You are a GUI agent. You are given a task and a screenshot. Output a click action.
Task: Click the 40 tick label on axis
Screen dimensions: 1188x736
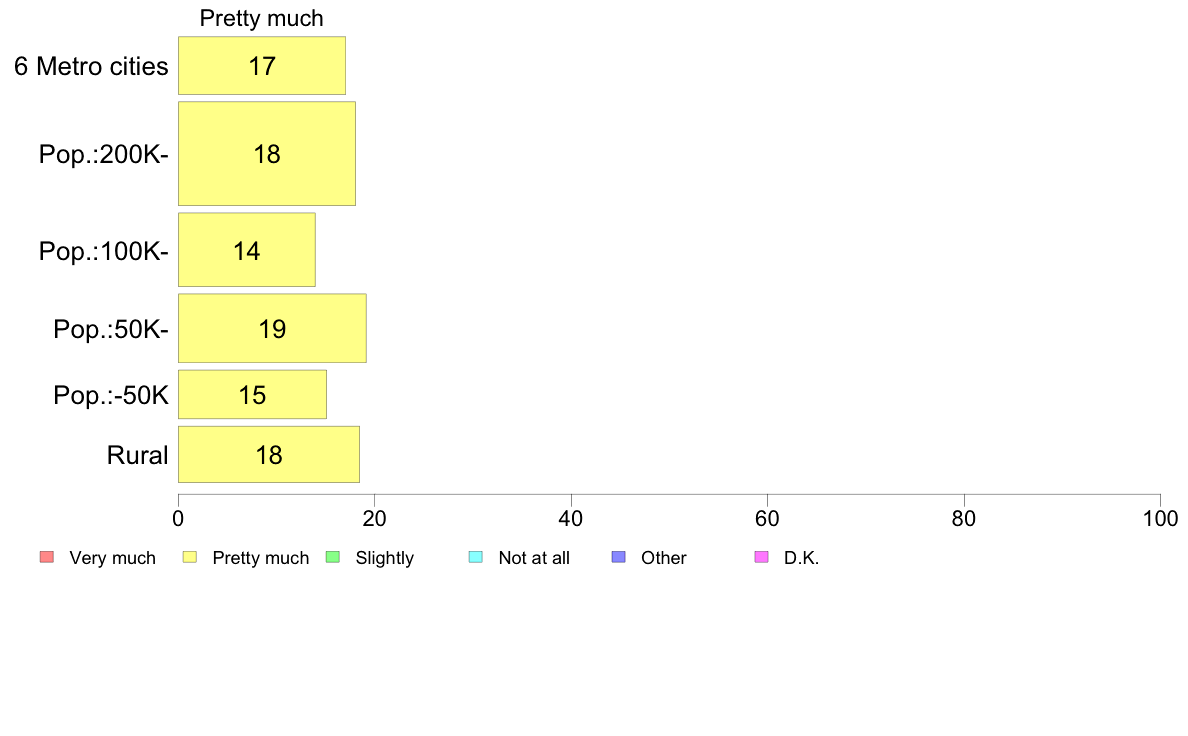pyautogui.click(x=571, y=518)
